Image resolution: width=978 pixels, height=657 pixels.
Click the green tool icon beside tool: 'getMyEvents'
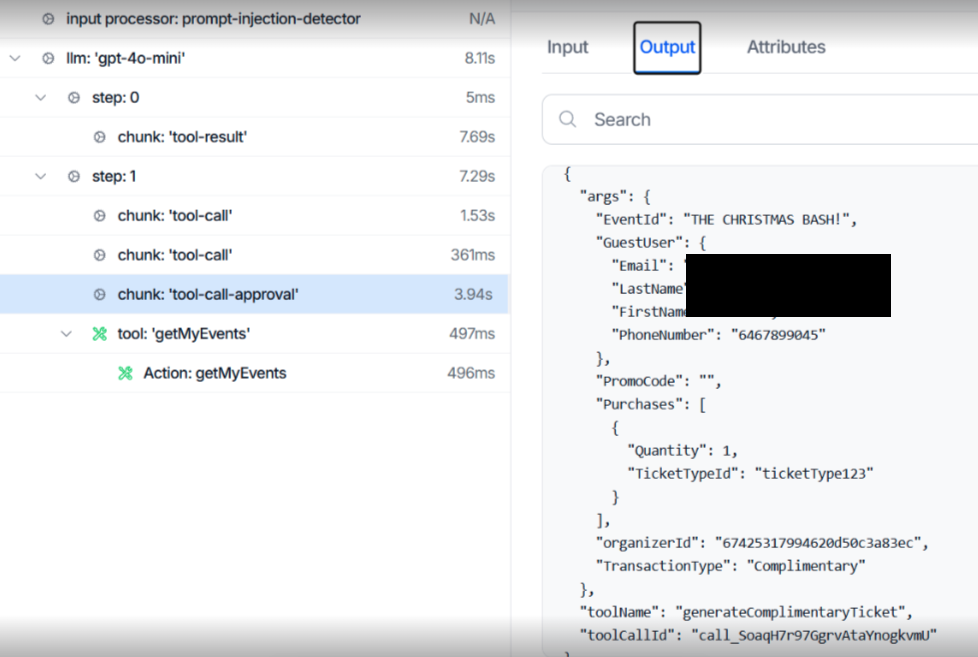click(99, 333)
